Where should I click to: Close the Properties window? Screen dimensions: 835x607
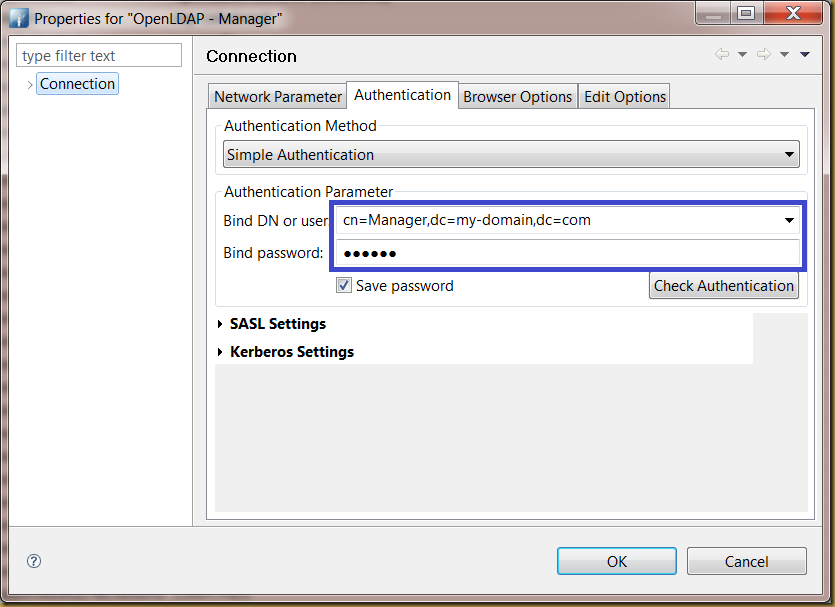point(793,13)
